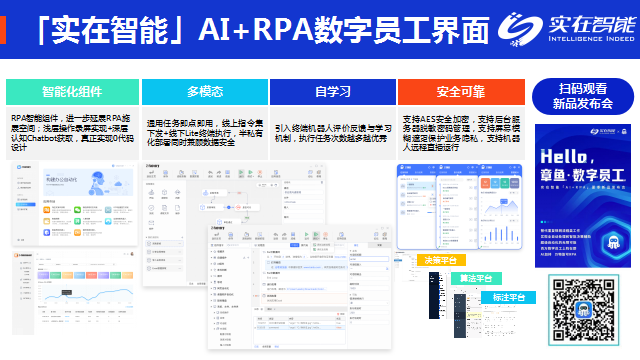This screenshot has height=360, width=640.
Task: Click the undo arrow icon in back designer toolbar
Action: click(x=210, y=173)
